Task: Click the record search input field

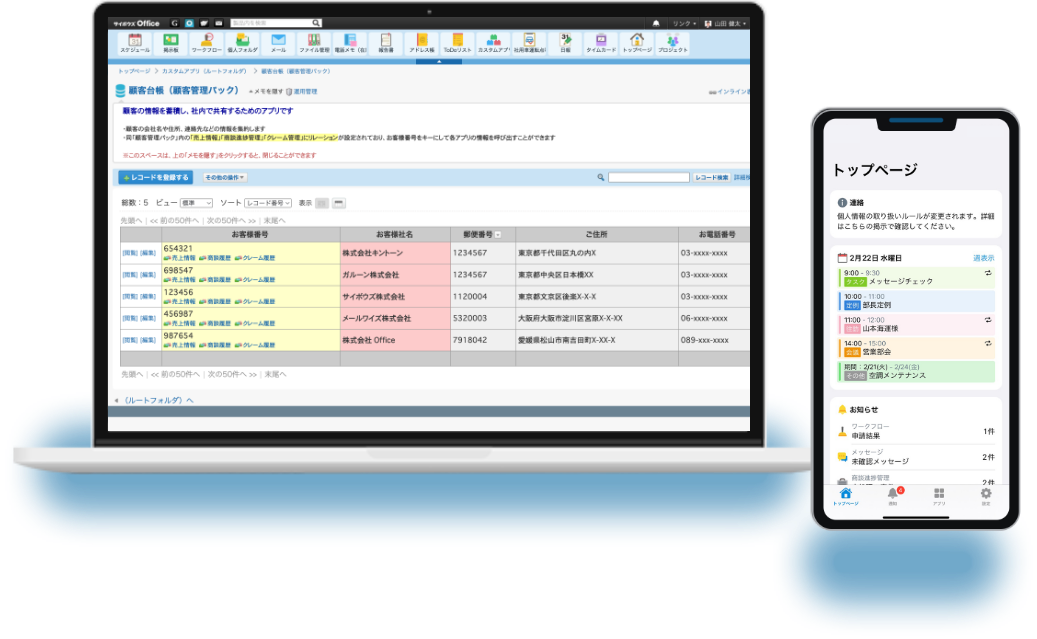Action: click(x=648, y=177)
